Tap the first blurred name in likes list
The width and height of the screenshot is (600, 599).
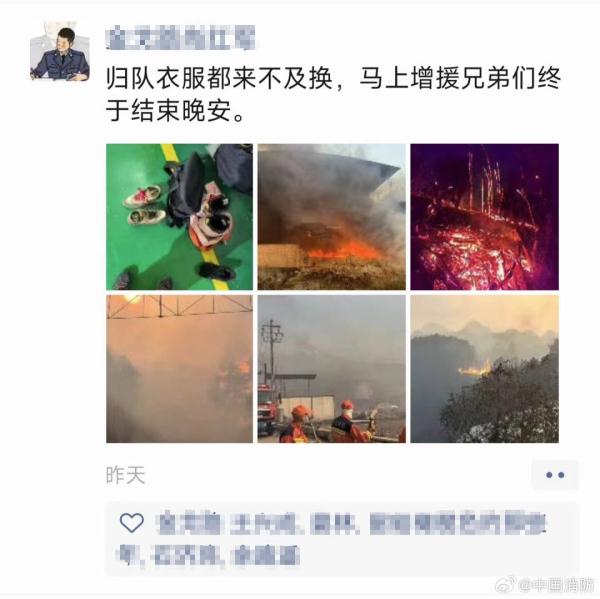tap(189, 523)
